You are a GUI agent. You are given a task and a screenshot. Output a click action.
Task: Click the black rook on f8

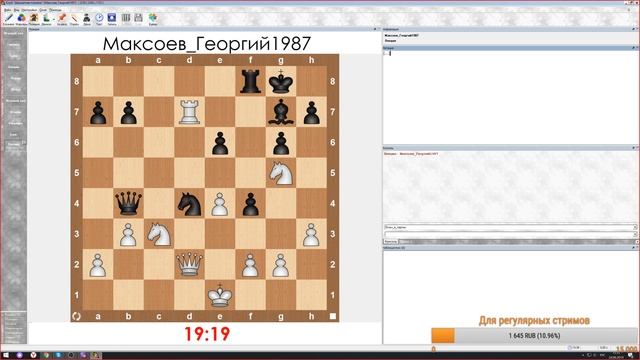click(250, 81)
